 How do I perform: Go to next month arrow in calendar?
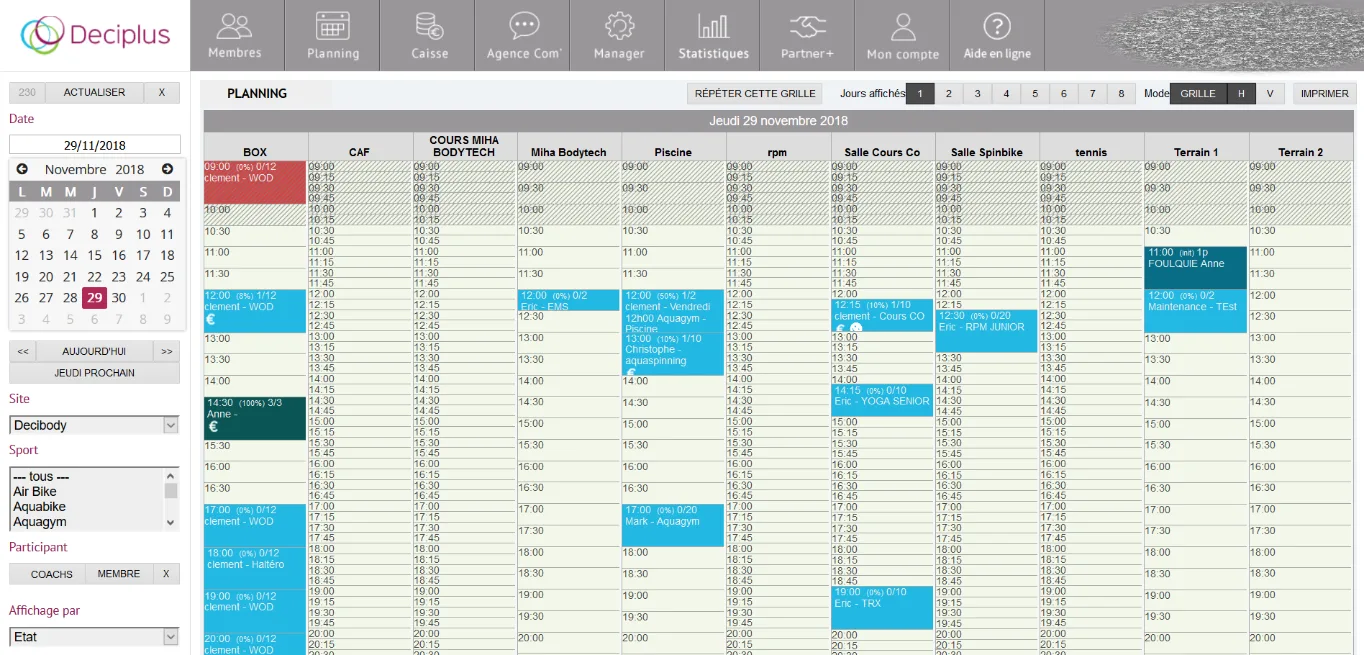167,169
